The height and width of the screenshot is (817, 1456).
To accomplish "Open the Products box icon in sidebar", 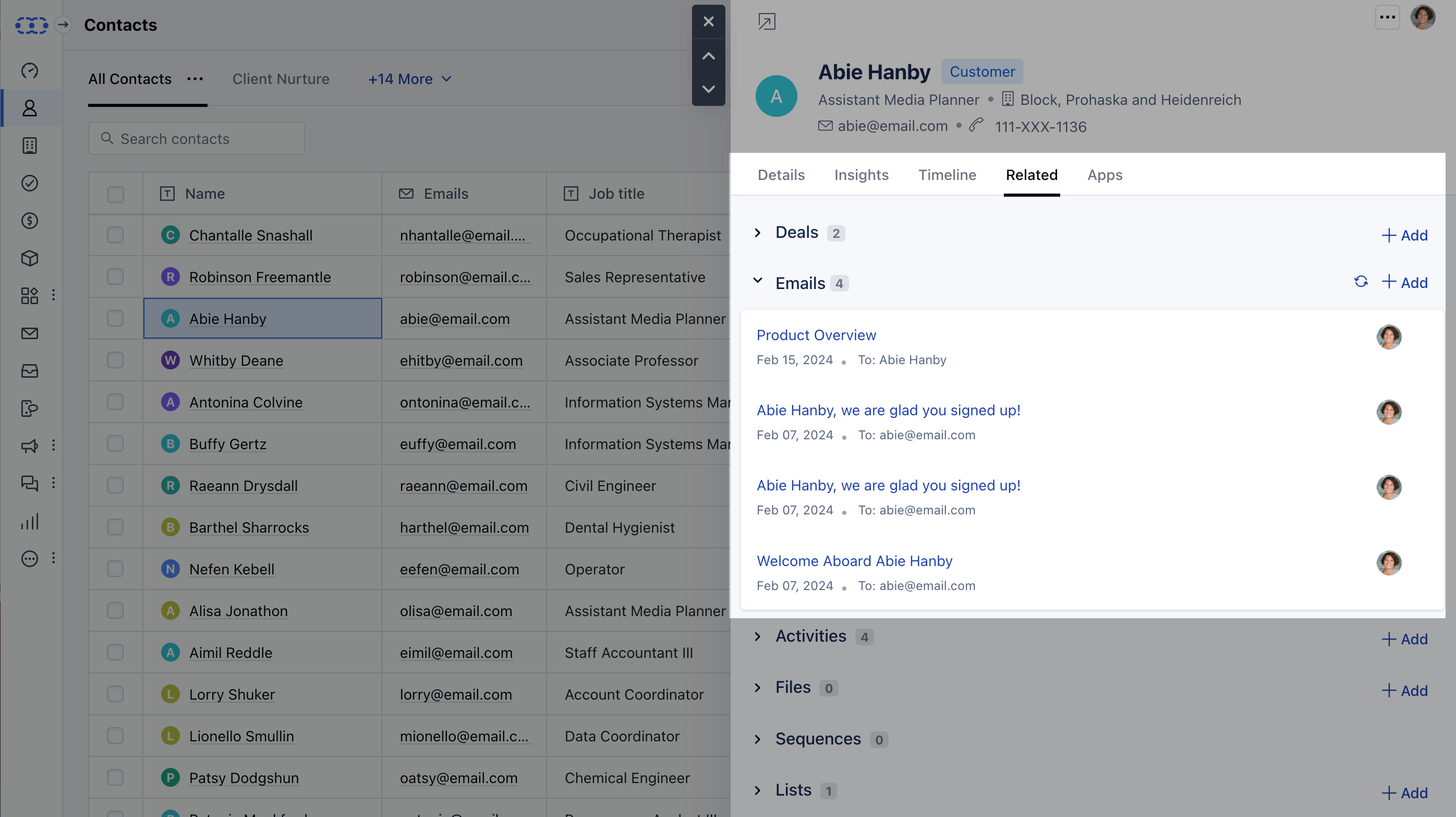I will [x=29, y=258].
